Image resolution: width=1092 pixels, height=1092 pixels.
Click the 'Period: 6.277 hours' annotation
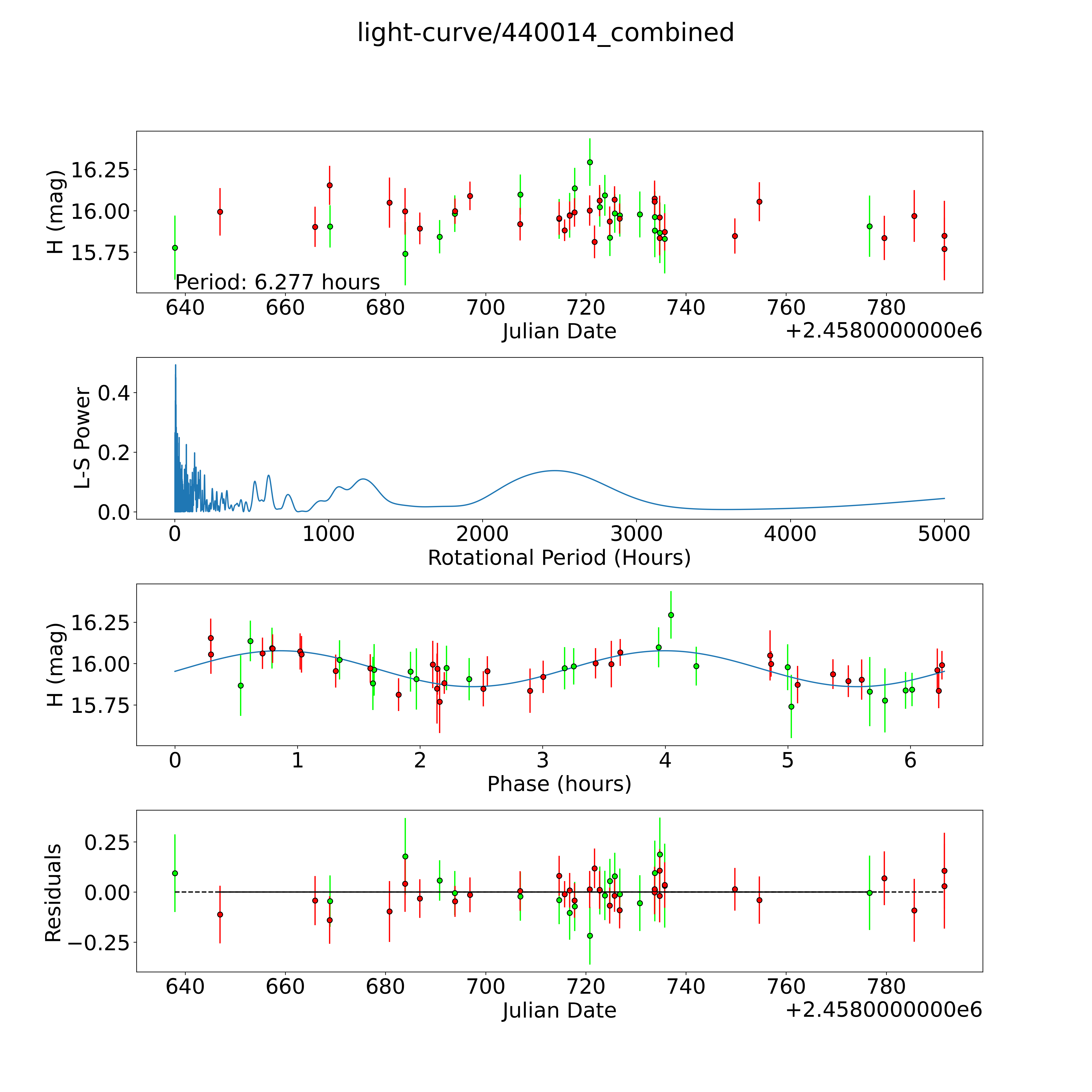pos(277,281)
